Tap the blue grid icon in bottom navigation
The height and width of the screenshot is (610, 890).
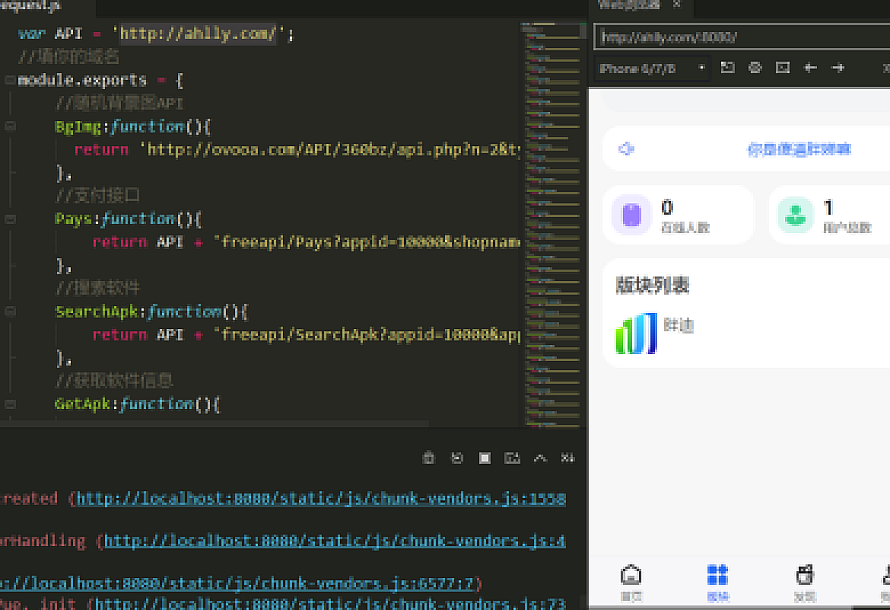tap(717, 576)
